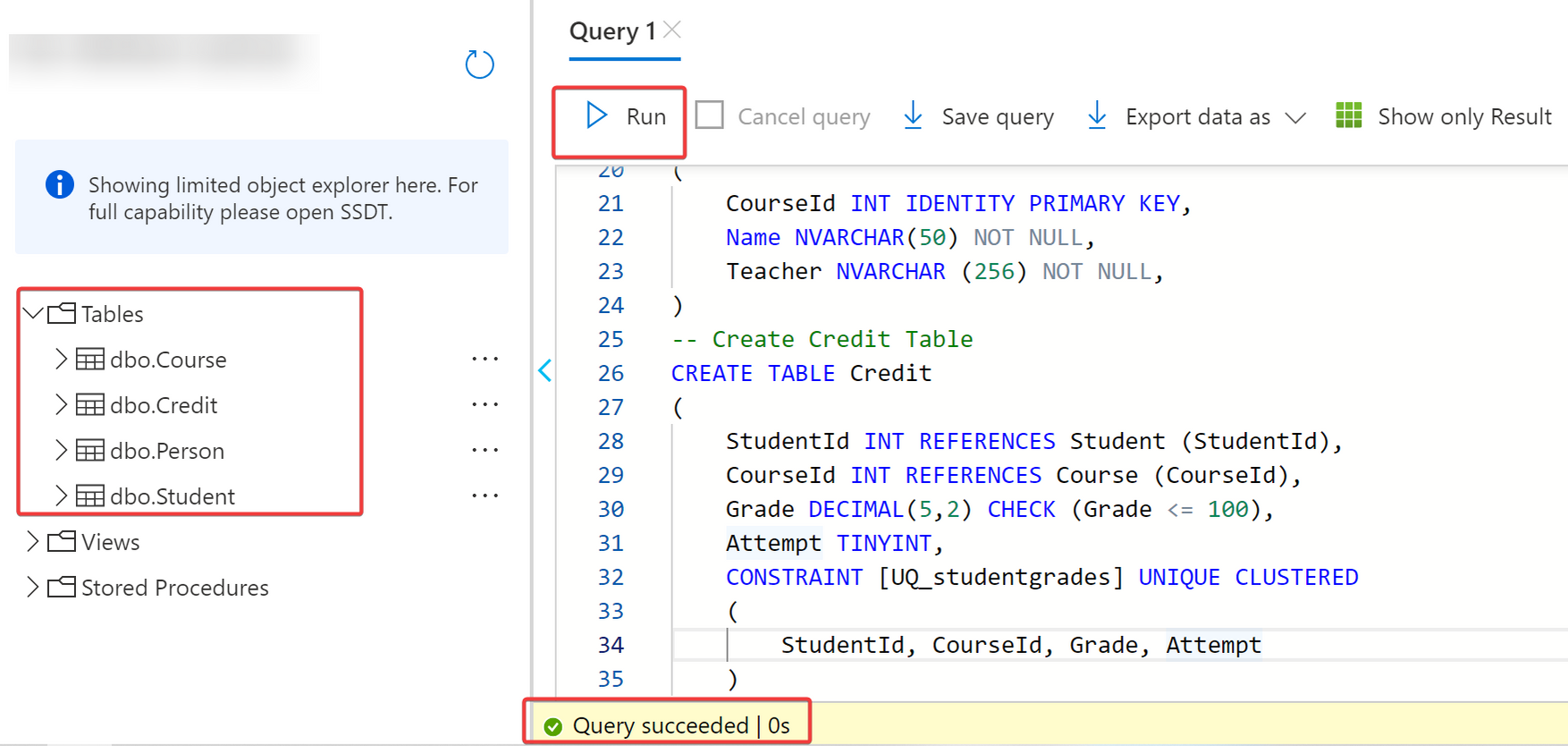Click the 'Name NVARCHAR(50) NOT NULL' line
Image resolution: width=1568 pixels, height=746 pixels.
pyautogui.click(x=910, y=238)
